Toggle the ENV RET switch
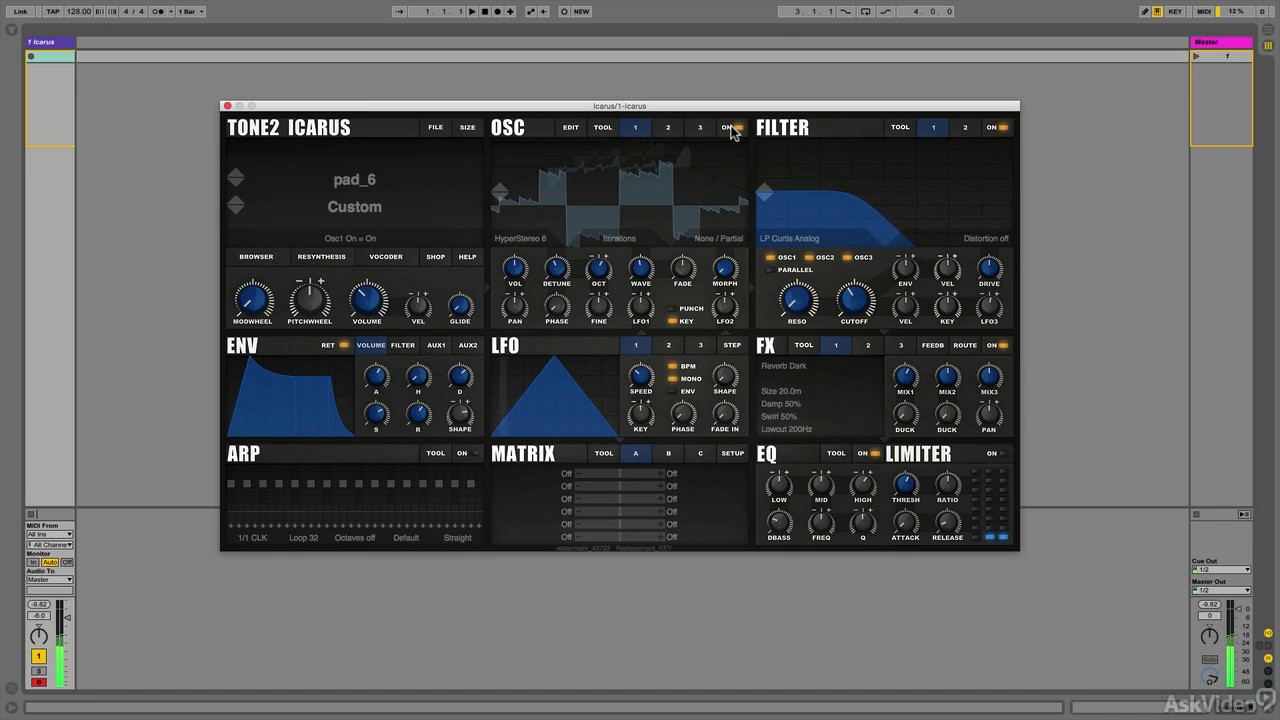The width and height of the screenshot is (1280, 720). 334,345
